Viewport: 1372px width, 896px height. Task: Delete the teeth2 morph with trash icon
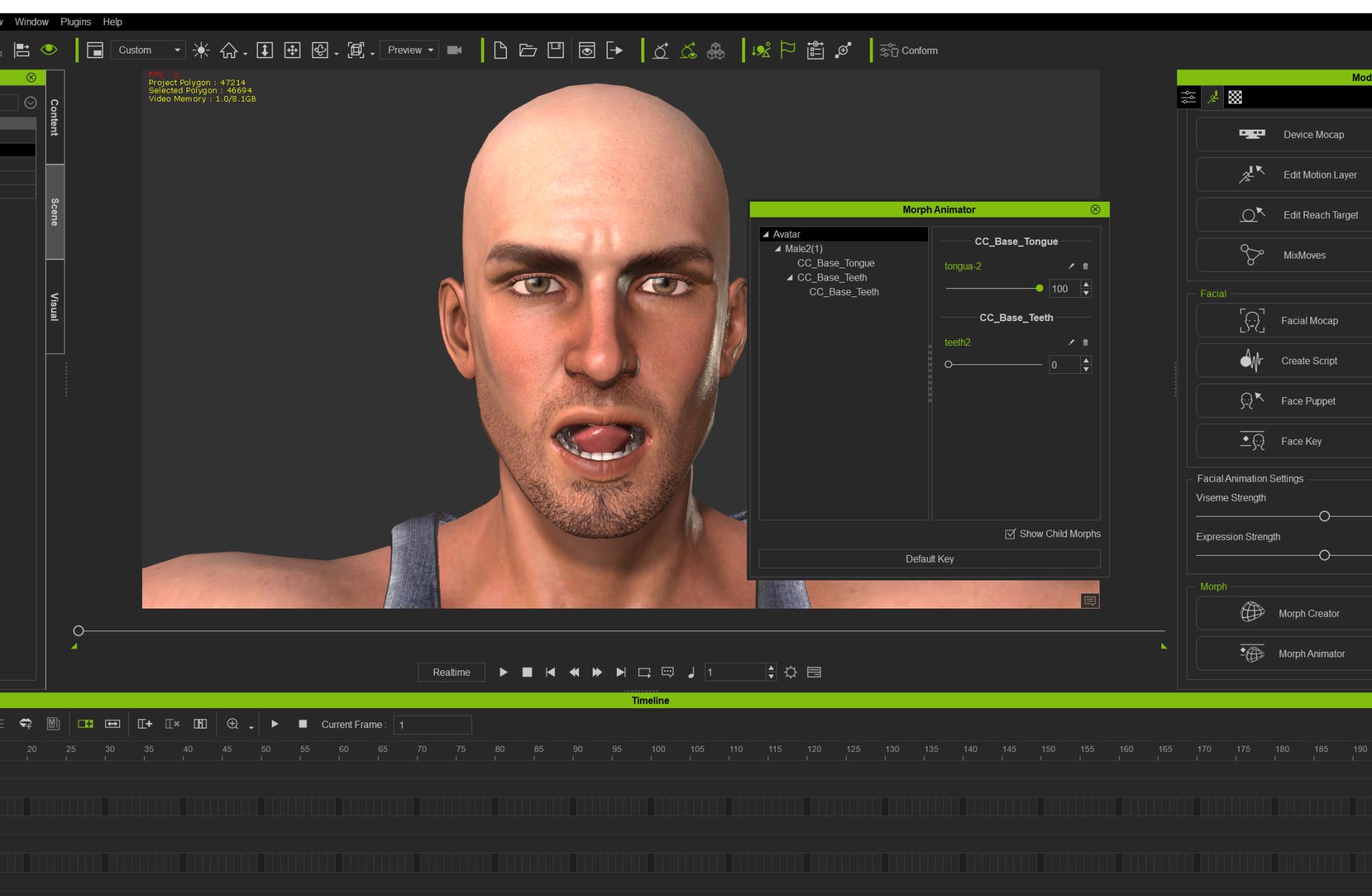[x=1085, y=342]
